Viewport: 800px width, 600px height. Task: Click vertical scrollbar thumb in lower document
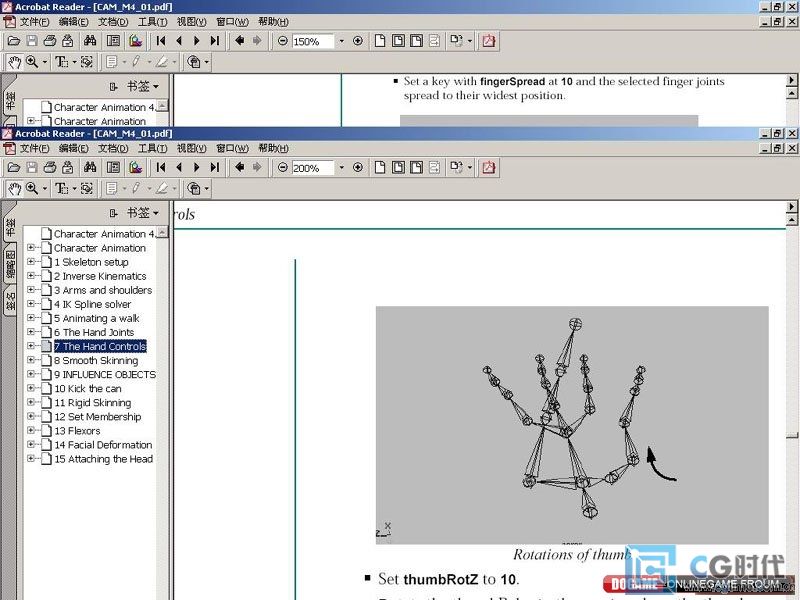coord(792,435)
